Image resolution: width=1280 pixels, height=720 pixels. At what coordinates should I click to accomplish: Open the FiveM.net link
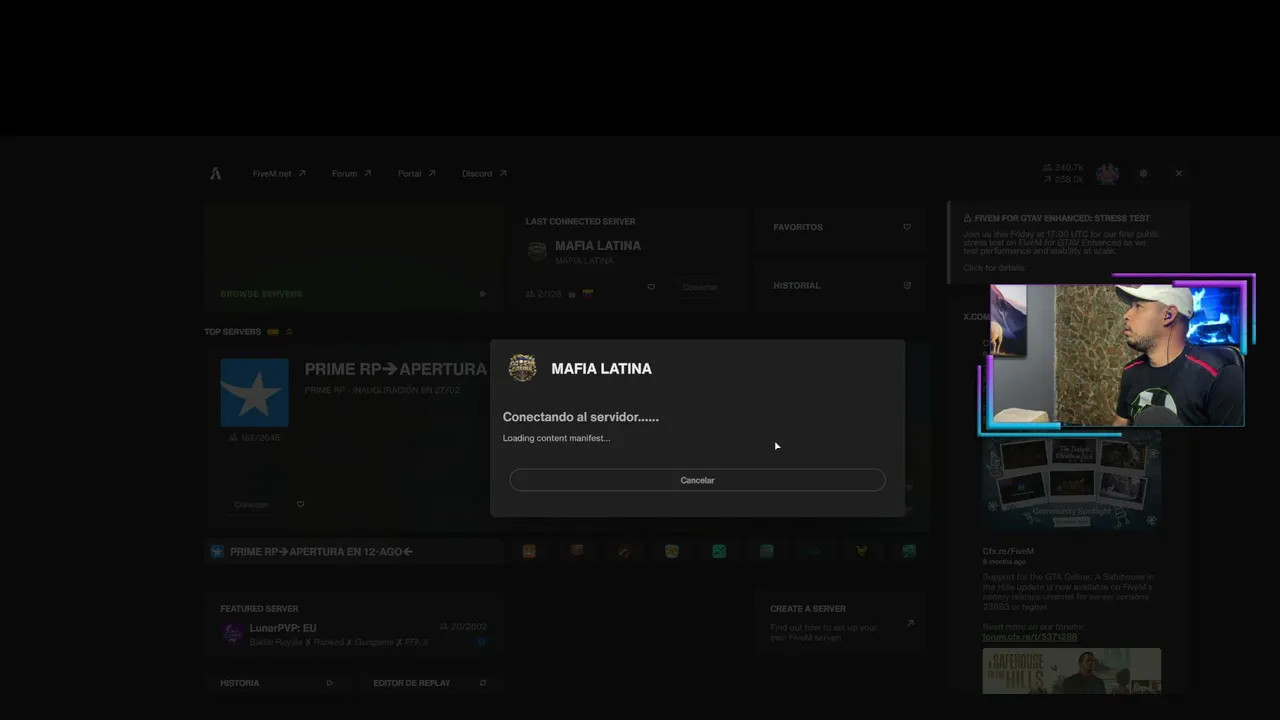point(279,174)
